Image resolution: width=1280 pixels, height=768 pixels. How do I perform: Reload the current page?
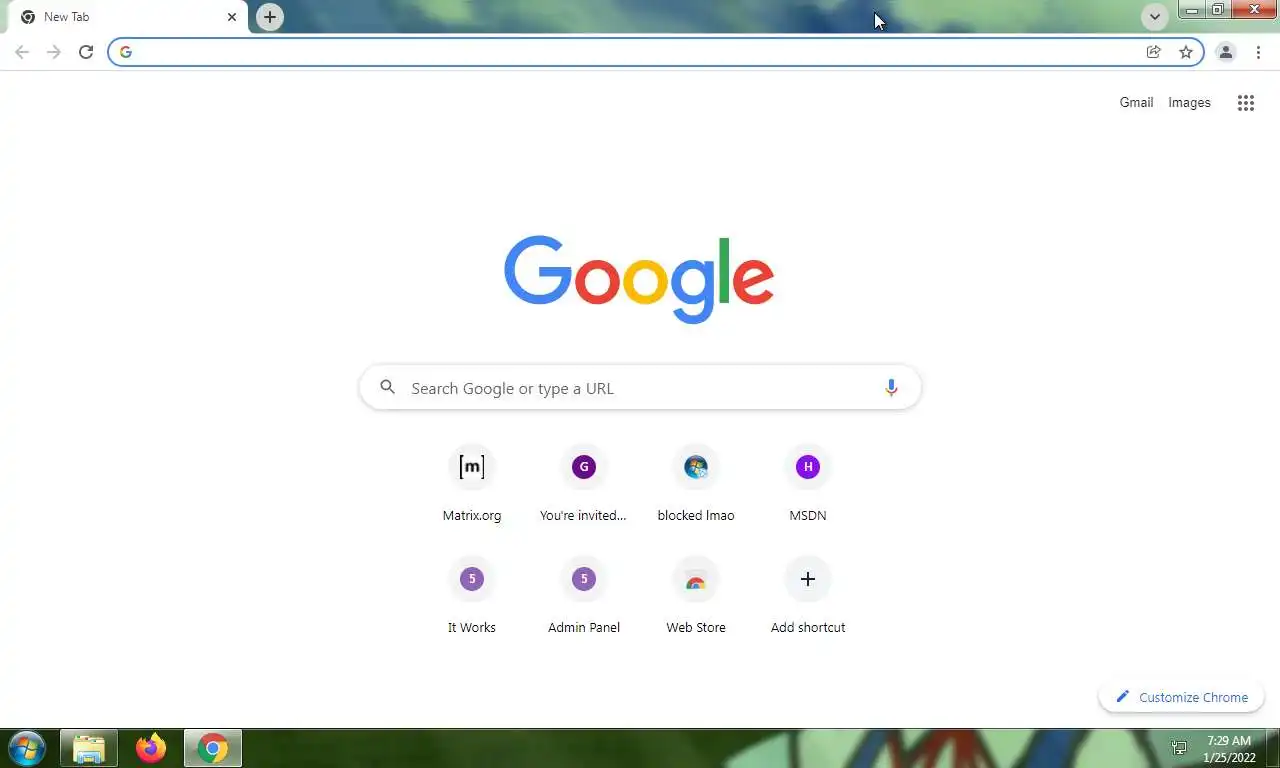(x=86, y=52)
